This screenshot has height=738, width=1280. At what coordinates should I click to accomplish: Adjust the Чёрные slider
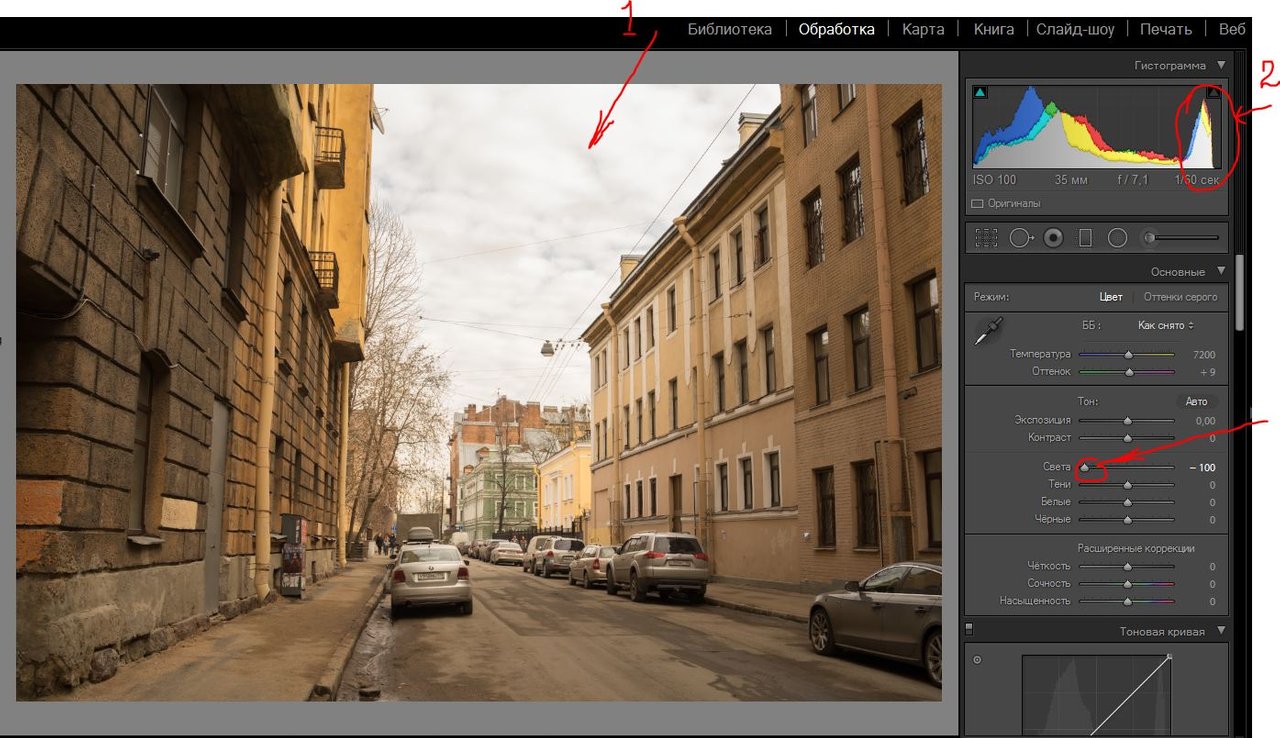pos(1127,520)
